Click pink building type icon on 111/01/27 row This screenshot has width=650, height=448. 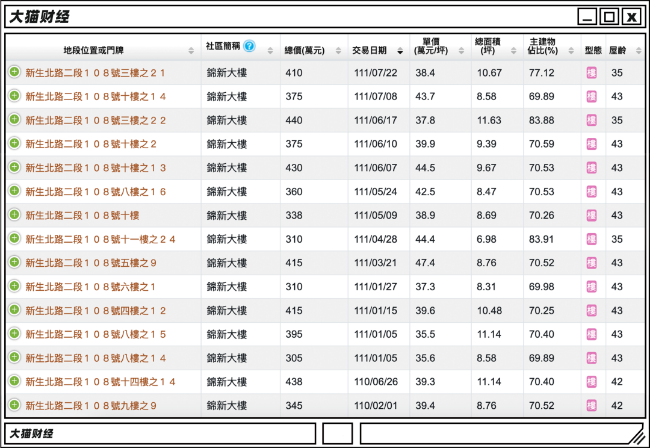pos(592,287)
